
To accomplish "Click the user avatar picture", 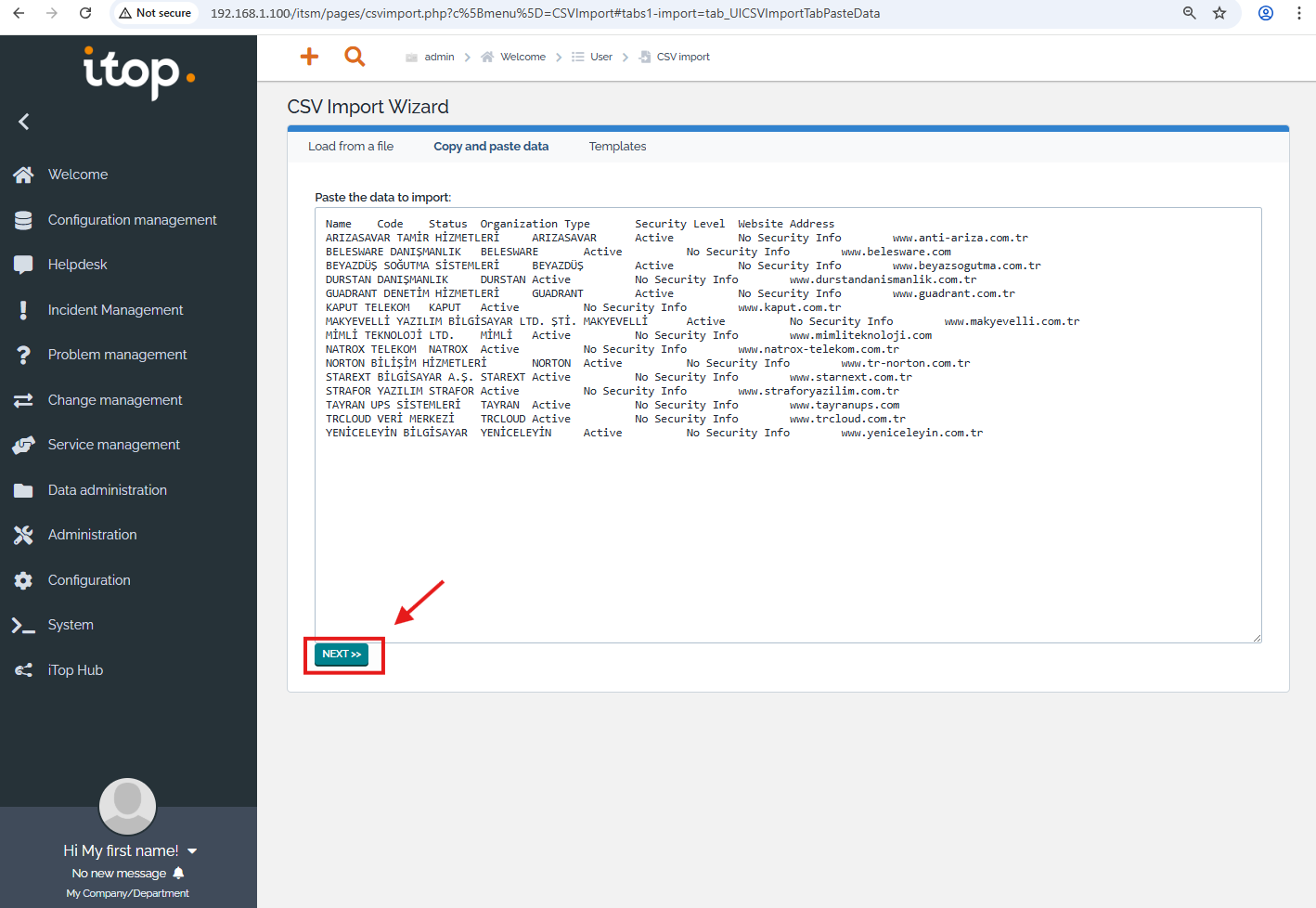I will 128,806.
